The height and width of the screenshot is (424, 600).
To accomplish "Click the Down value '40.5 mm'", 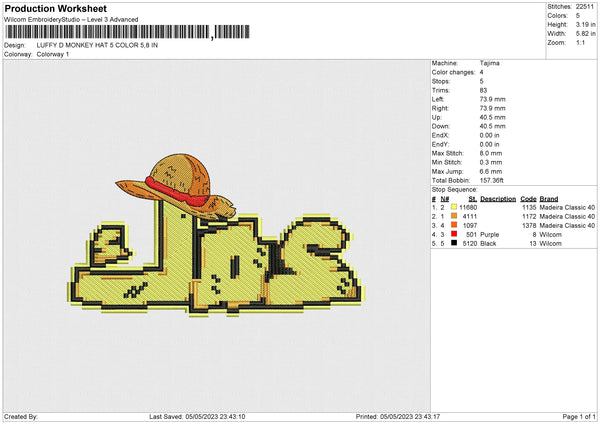I will click(x=492, y=126).
